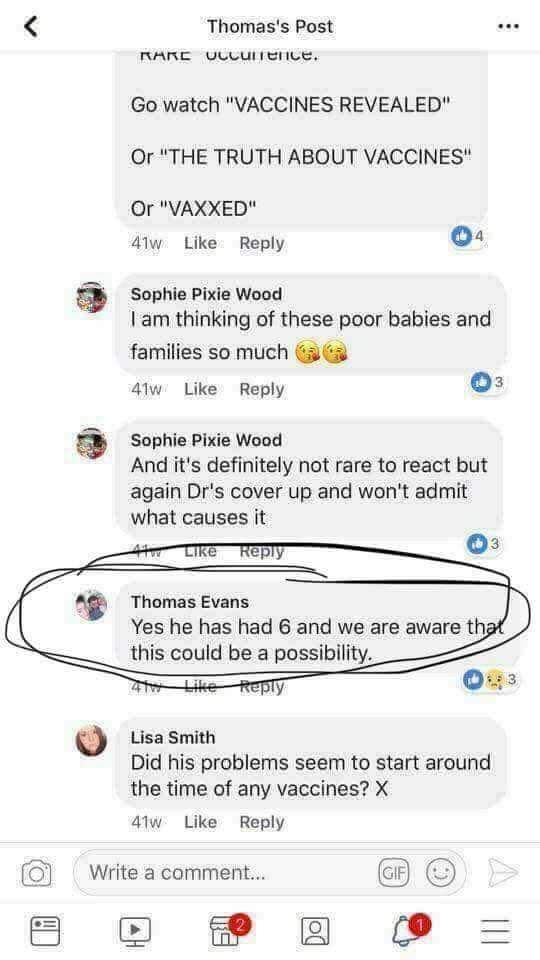Open the News Feed tab icon

pos(45,931)
